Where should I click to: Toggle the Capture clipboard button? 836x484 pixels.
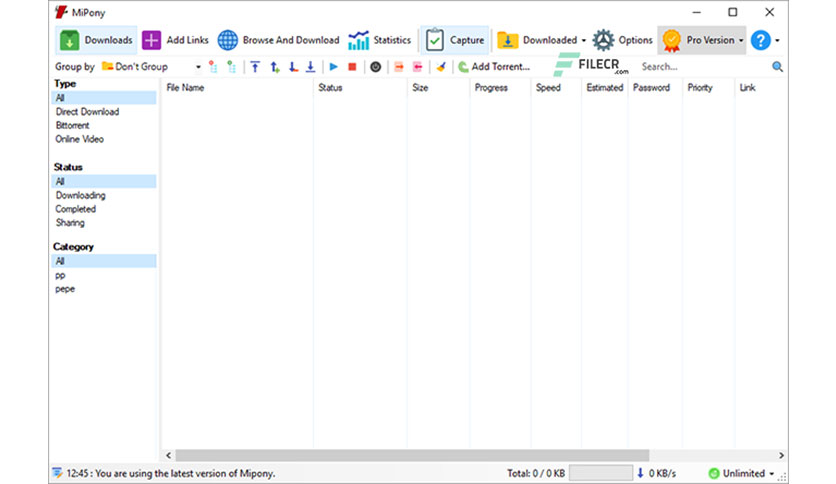click(x=455, y=40)
